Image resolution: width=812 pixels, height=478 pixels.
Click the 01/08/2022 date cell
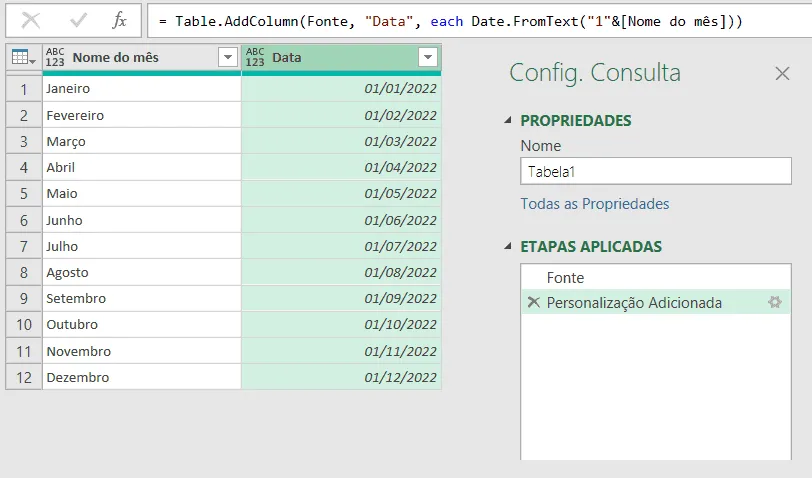click(x=341, y=272)
